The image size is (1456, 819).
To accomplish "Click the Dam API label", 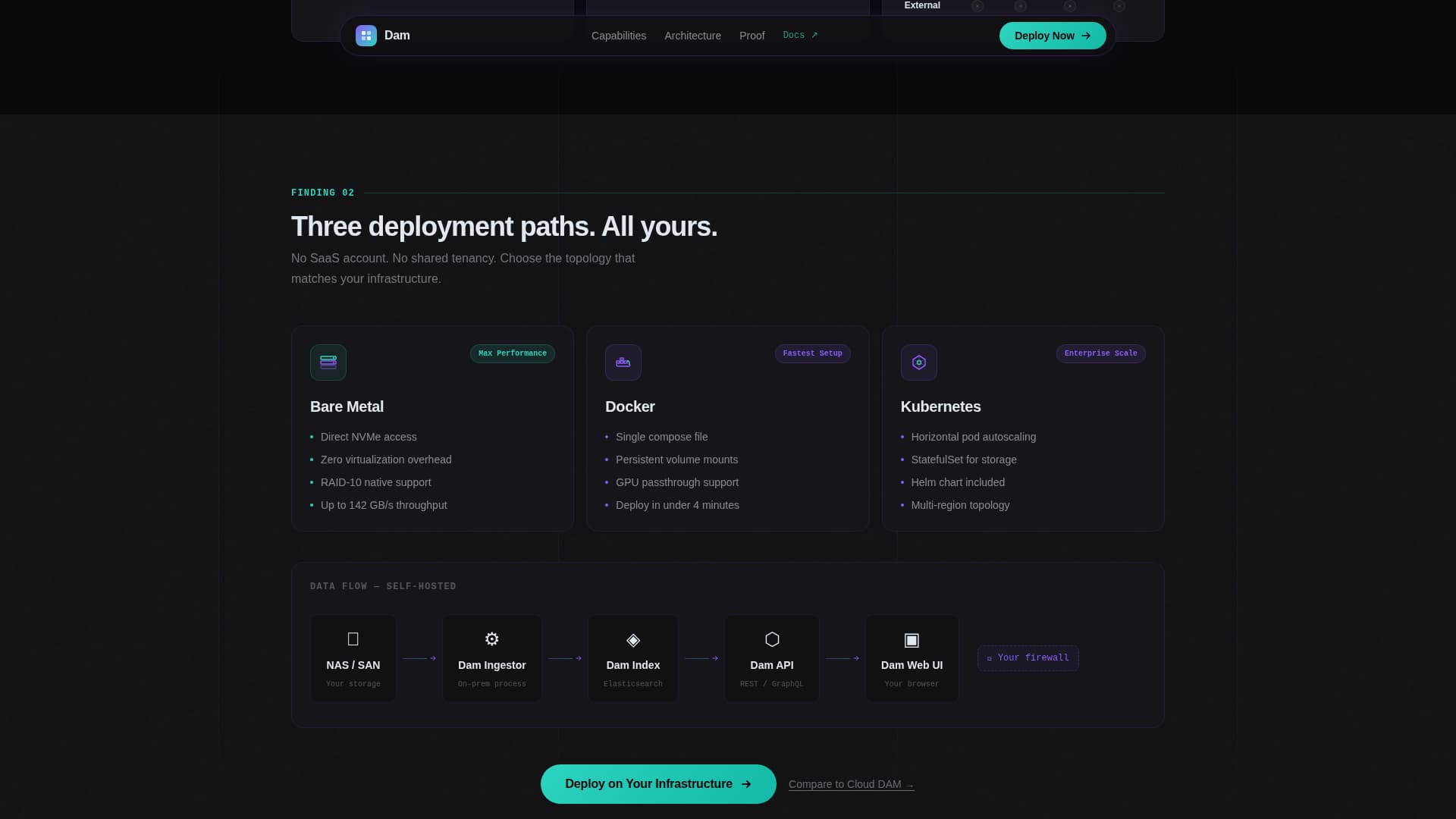I will point(772,665).
